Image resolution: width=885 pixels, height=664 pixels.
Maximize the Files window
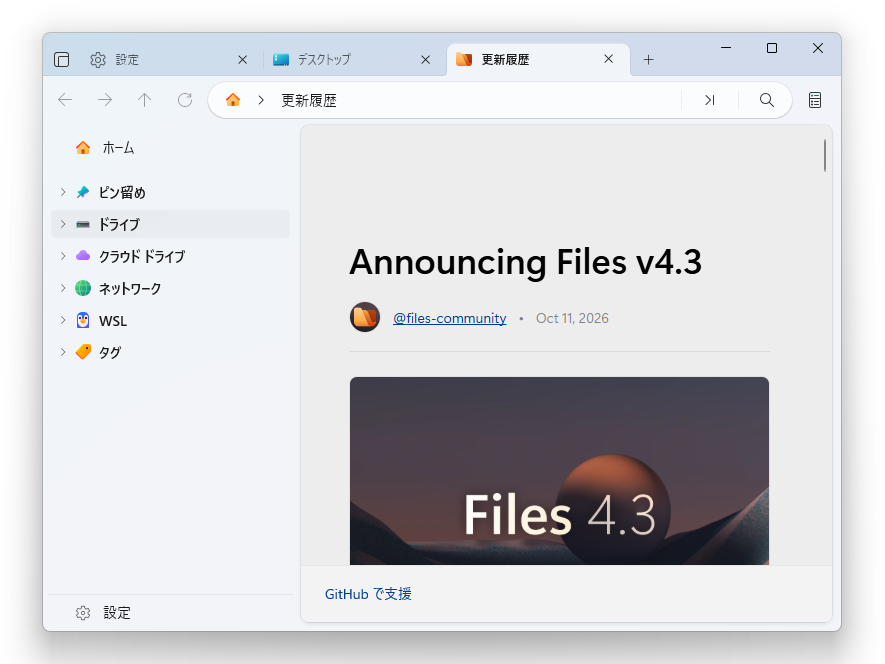pos(772,48)
